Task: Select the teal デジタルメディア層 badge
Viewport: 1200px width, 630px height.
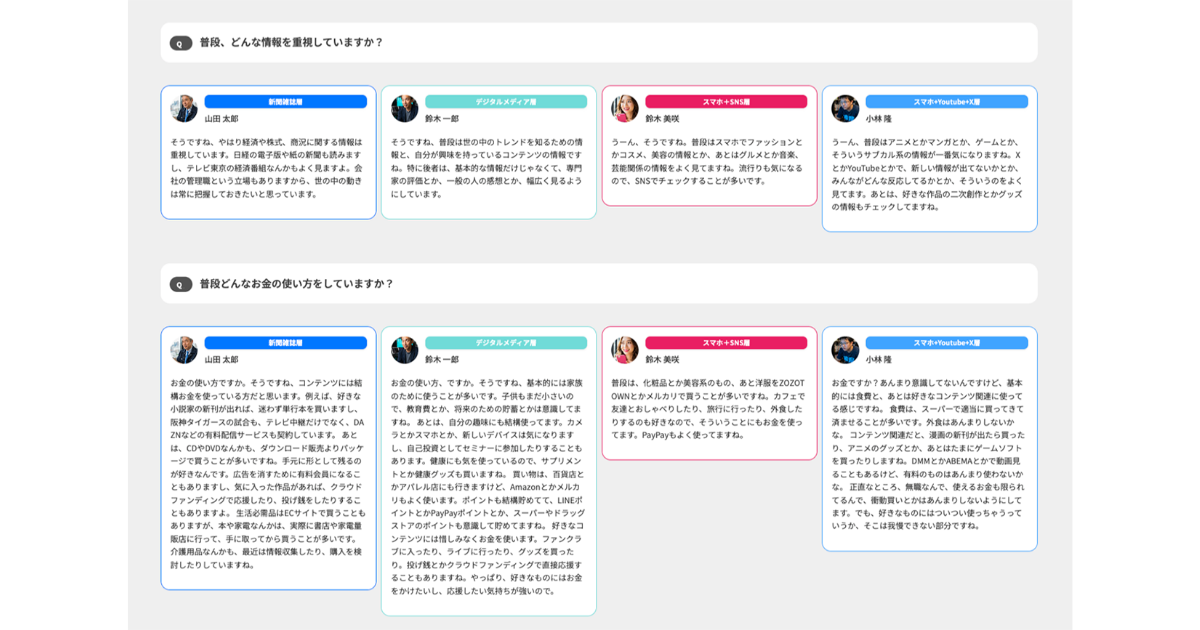Action: pyautogui.click(x=507, y=100)
